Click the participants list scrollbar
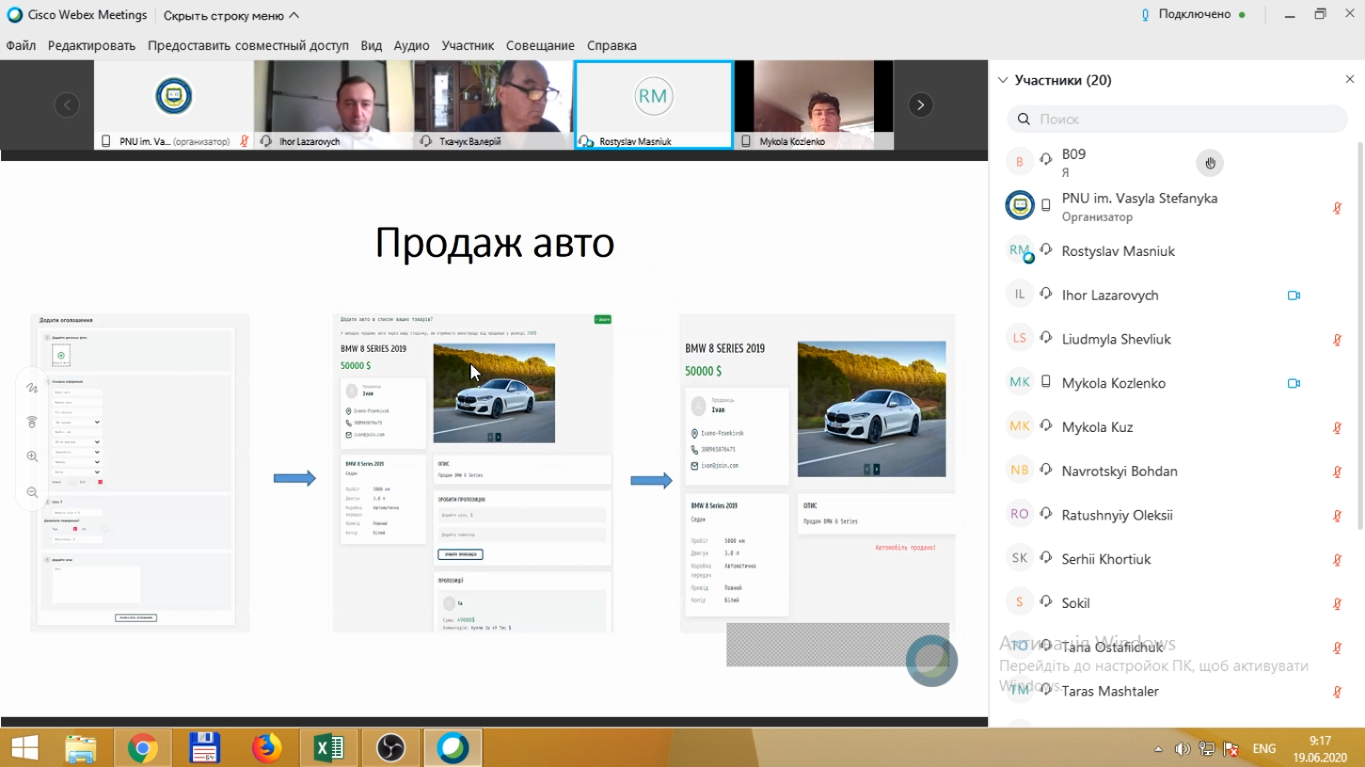Image resolution: width=1365 pixels, height=767 pixels. click(x=1359, y=330)
